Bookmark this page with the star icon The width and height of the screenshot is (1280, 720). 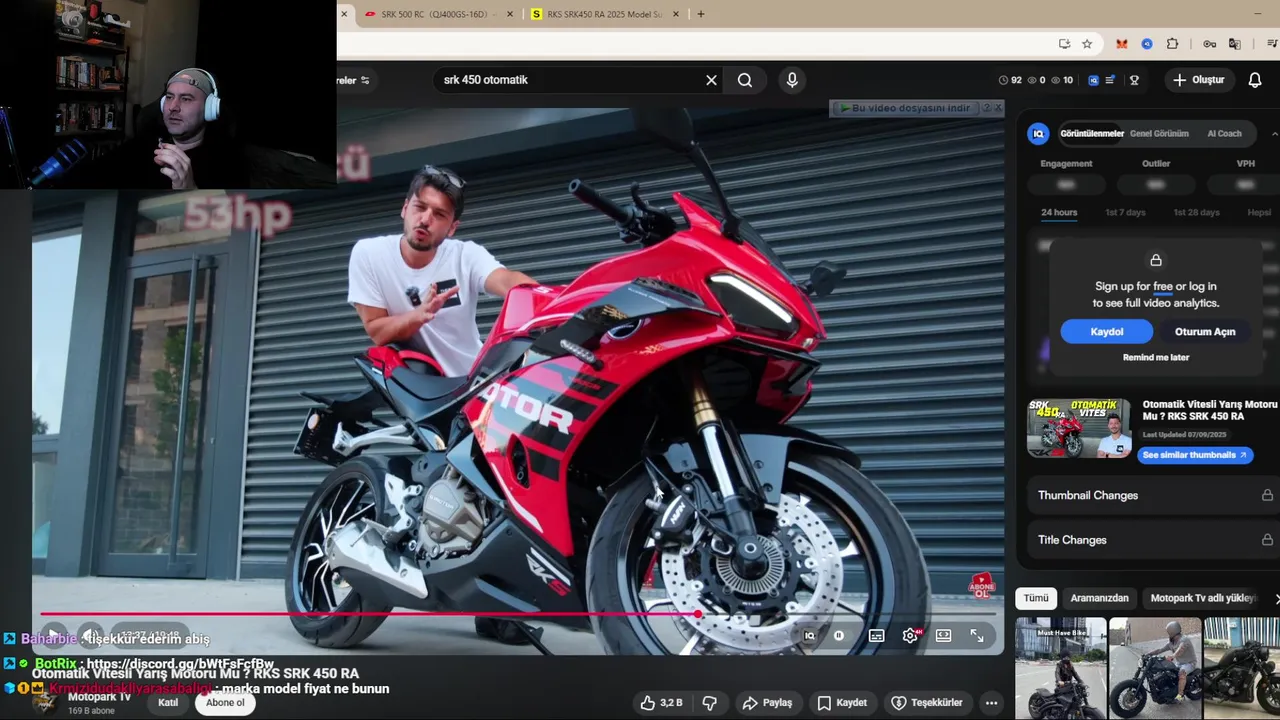pos(1087,44)
